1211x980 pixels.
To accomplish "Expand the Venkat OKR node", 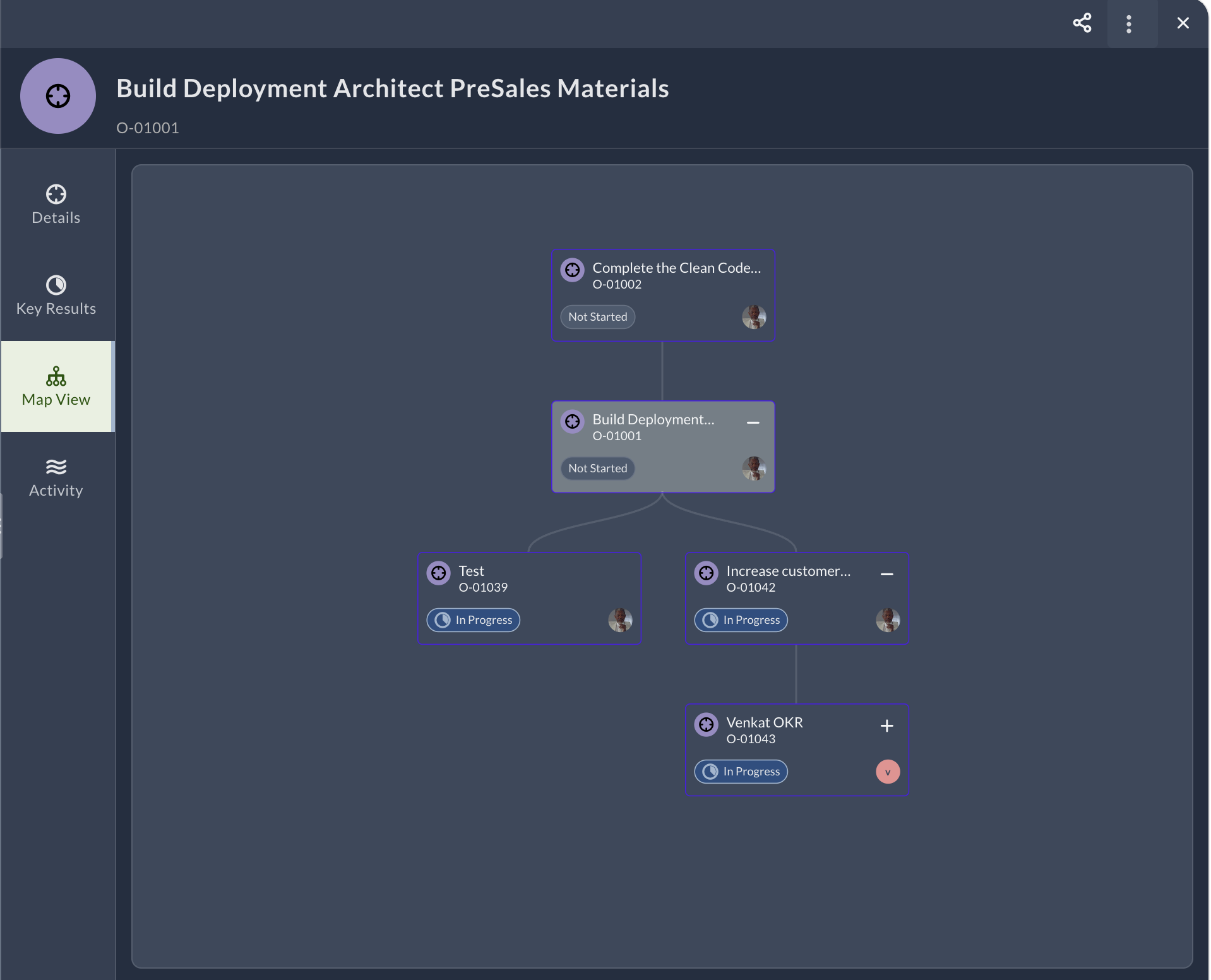I will pyautogui.click(x=886, y=726).
